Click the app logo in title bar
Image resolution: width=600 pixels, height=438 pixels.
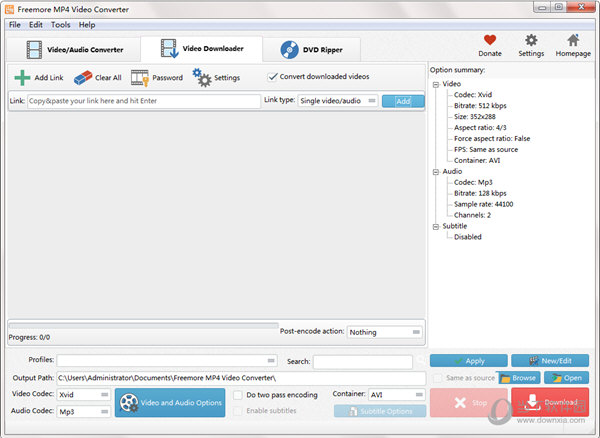(10, 9)
